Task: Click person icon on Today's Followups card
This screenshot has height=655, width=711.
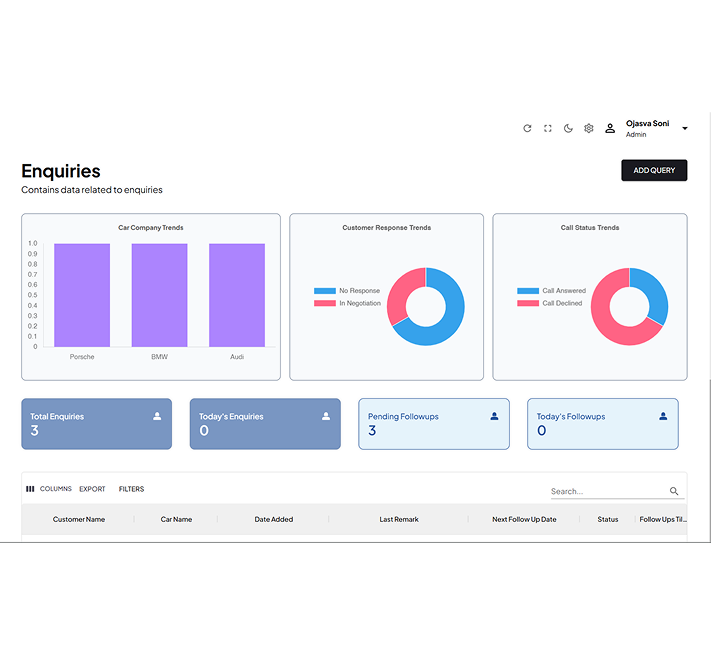Action: [663, 416]
